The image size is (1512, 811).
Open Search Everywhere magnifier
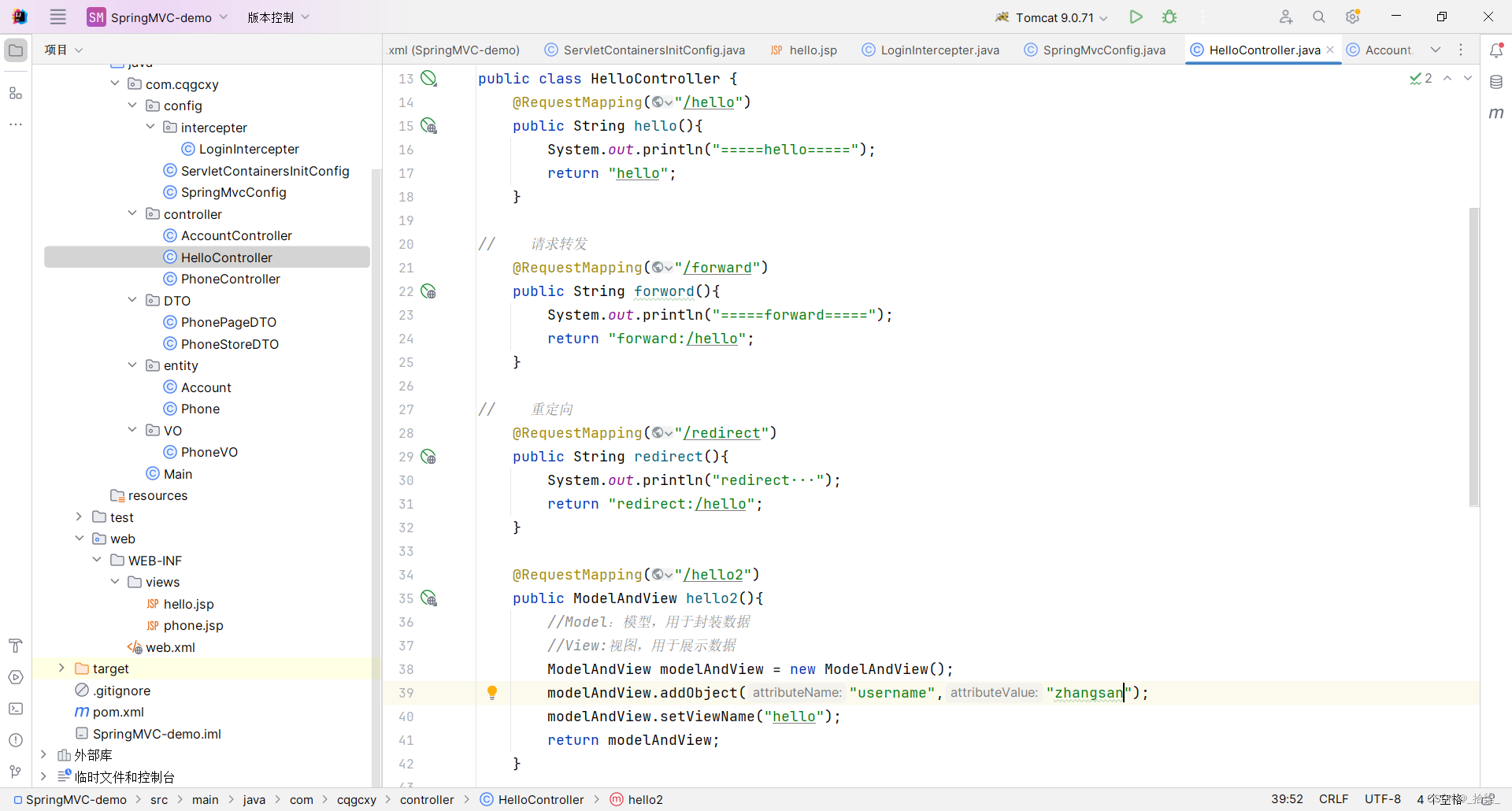(x=1317, y=16)
